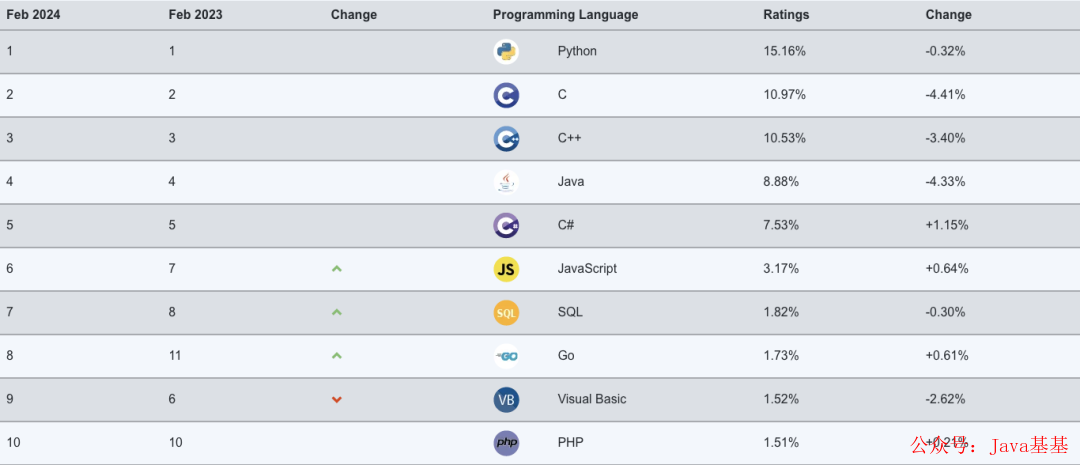Click the Ratings column header
This screenshot has height=465, width=1080.
tap(786, 14)
